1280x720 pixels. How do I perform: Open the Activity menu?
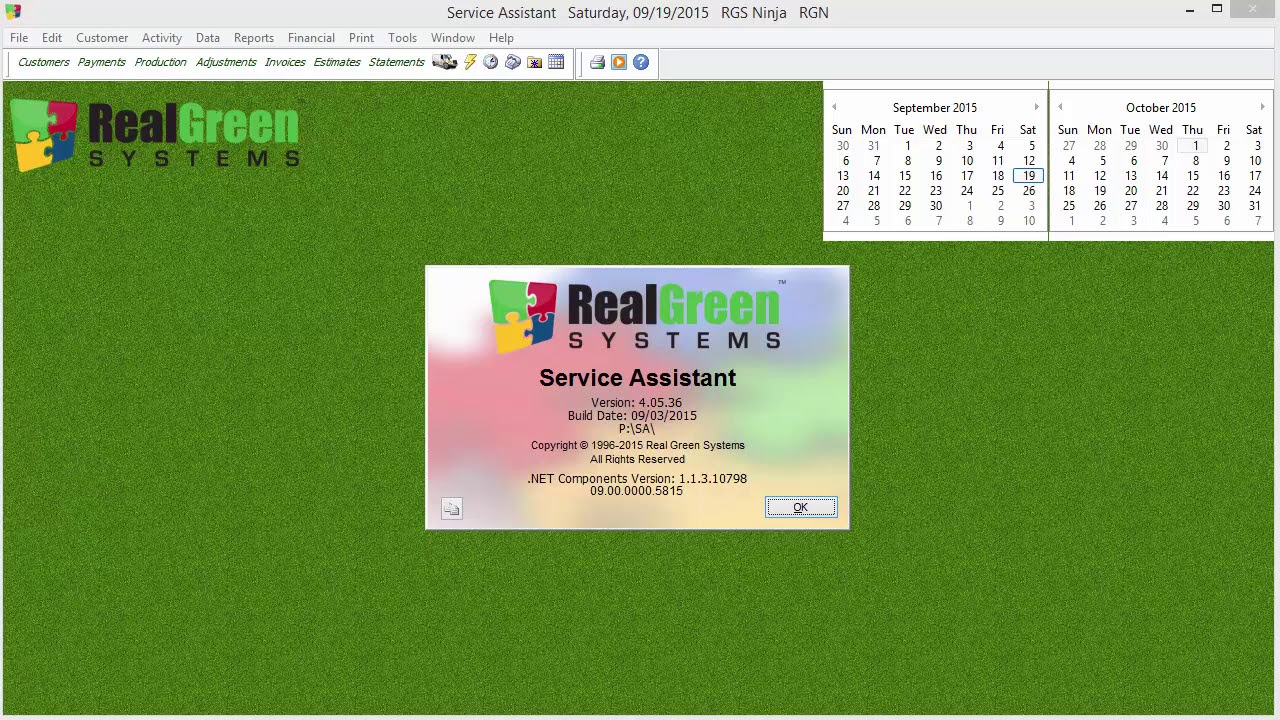162,38
